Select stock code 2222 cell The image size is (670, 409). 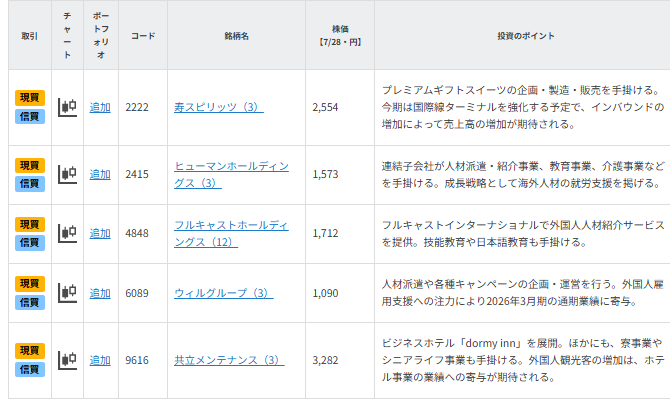coord(137,107)
